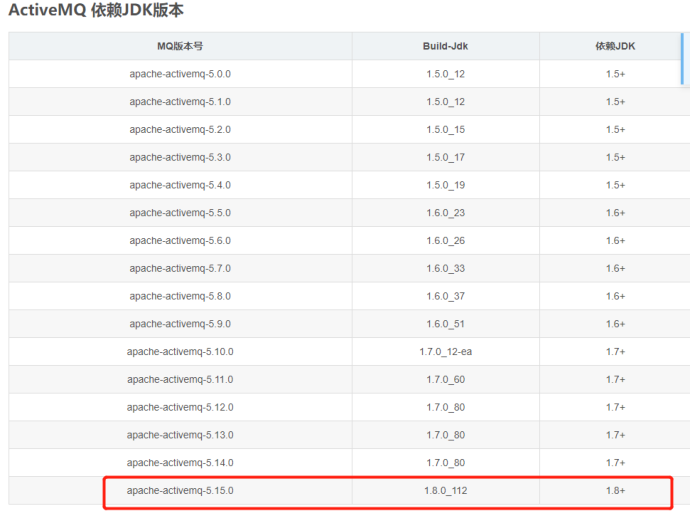Click the 1.6.0_33 Build-Jdk cell
The width and height of the screenshot is (690, 511).
[445, 268]
